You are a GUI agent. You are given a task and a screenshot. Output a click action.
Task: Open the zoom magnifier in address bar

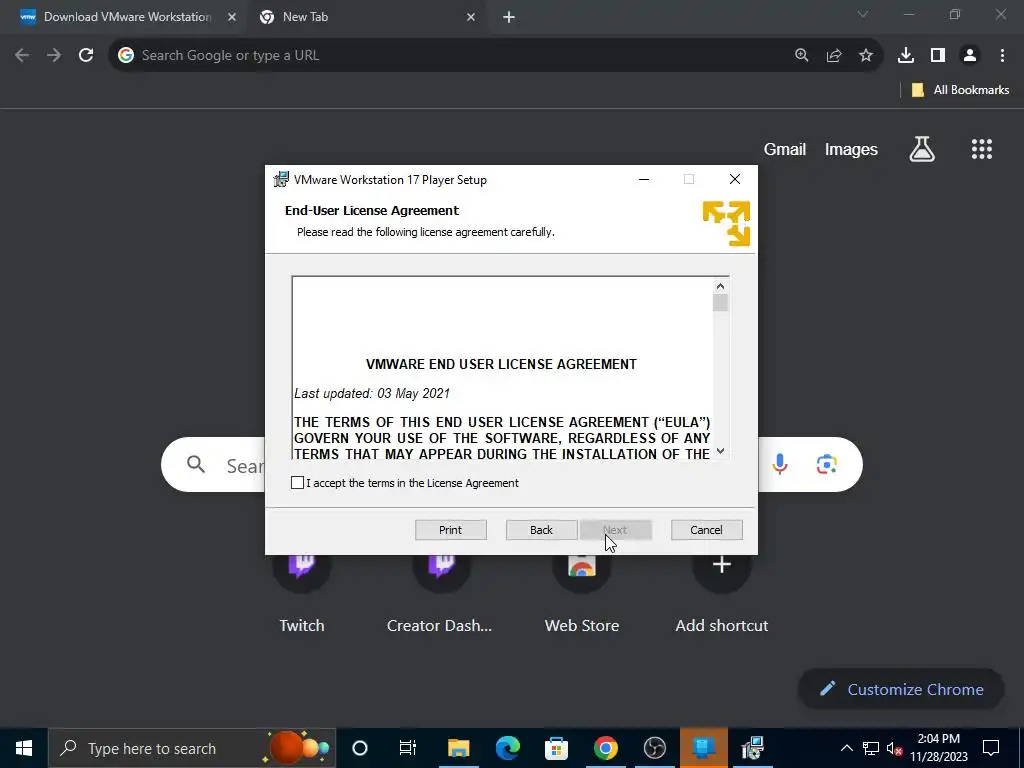[x=802, y=55]
